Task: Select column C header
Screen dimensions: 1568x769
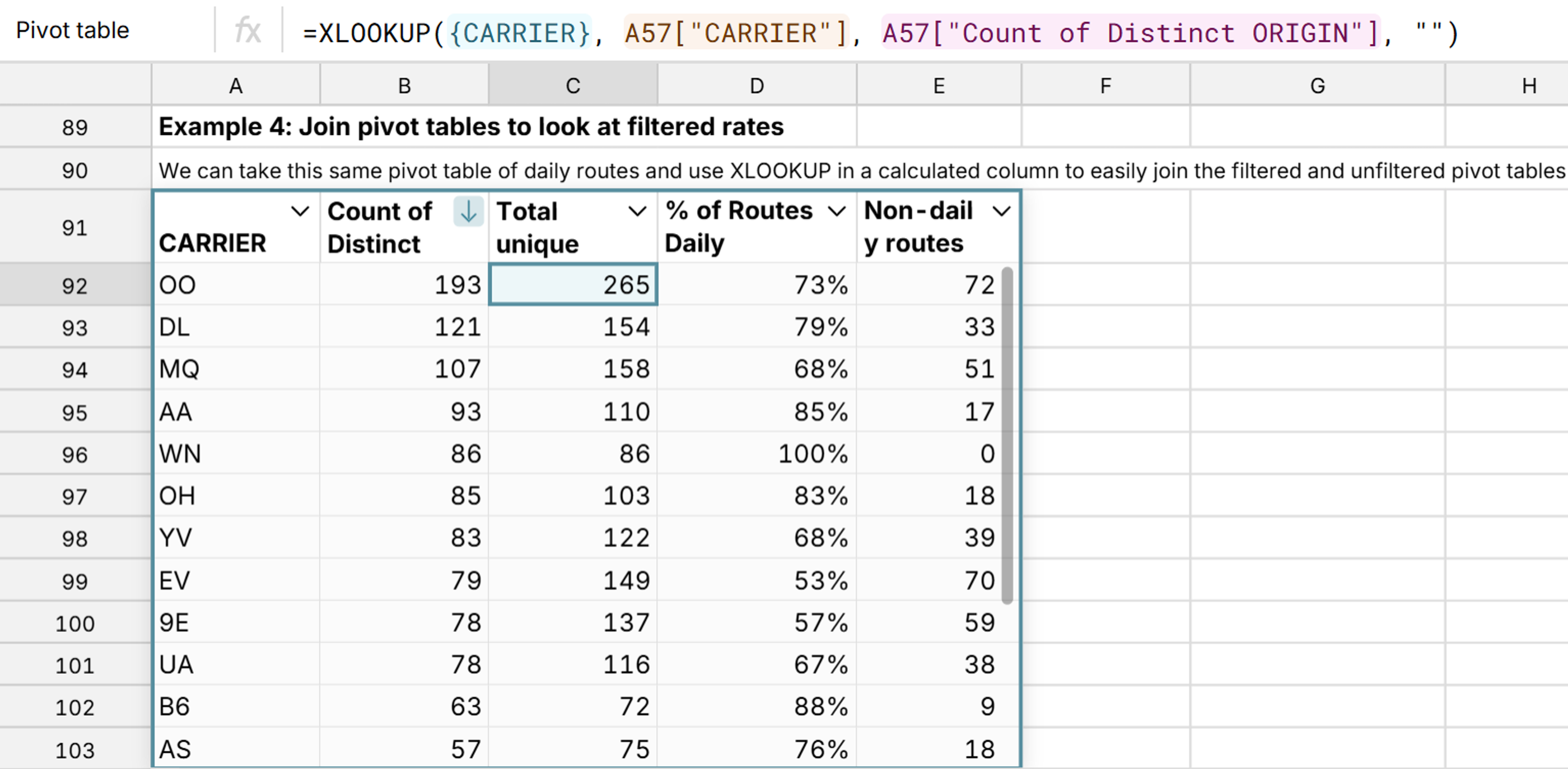Action: [x=572, y=85]
